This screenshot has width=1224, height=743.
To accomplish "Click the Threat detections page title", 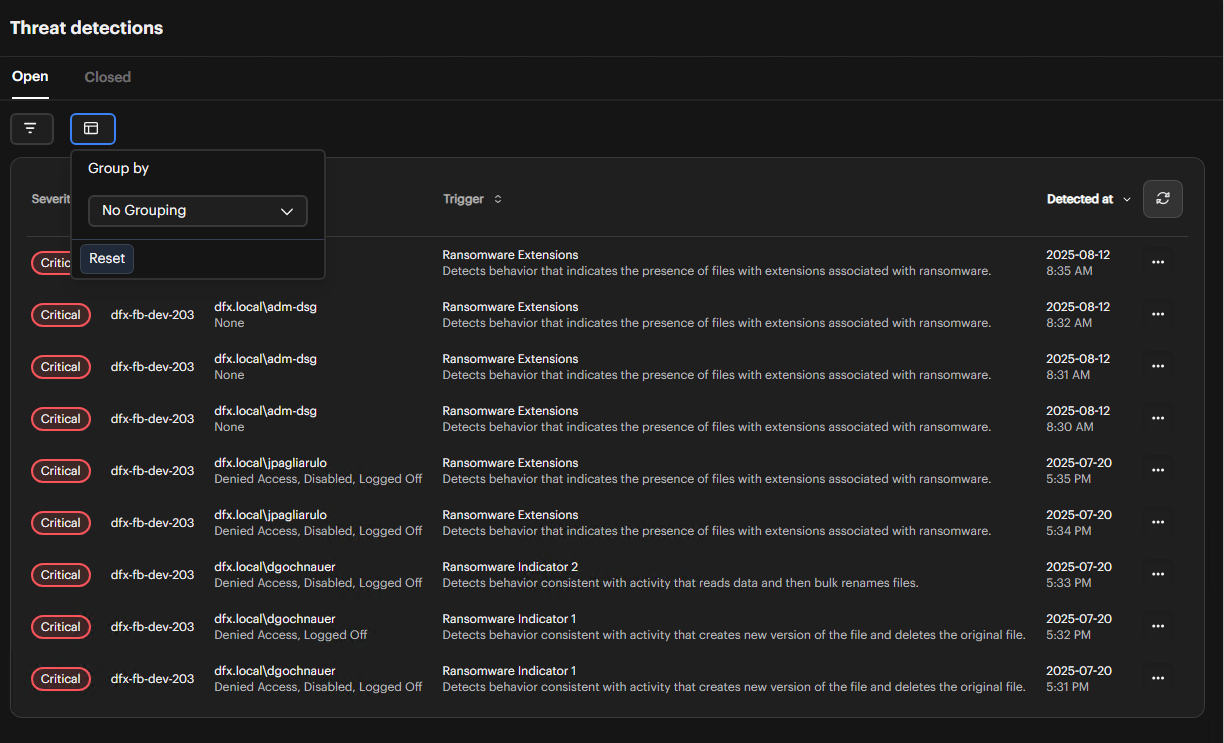I will click(86, 28).
